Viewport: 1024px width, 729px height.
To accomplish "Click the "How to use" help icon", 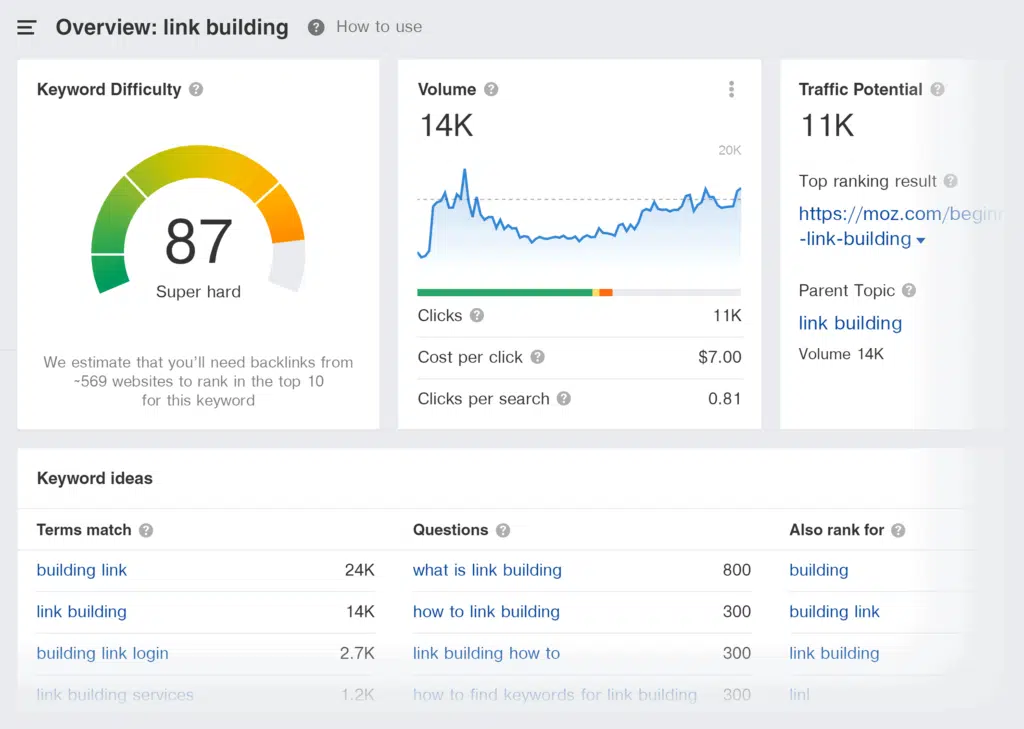I will click(316, 27).
